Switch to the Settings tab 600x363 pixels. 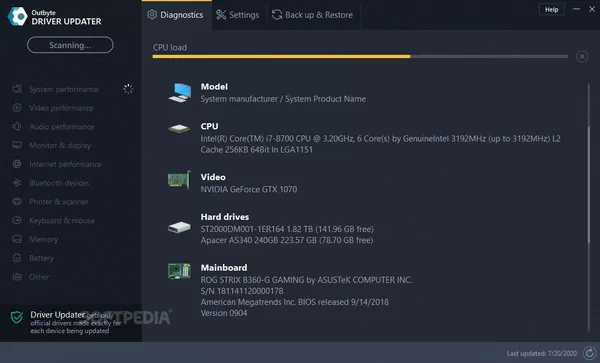click(x=238, y=15)
